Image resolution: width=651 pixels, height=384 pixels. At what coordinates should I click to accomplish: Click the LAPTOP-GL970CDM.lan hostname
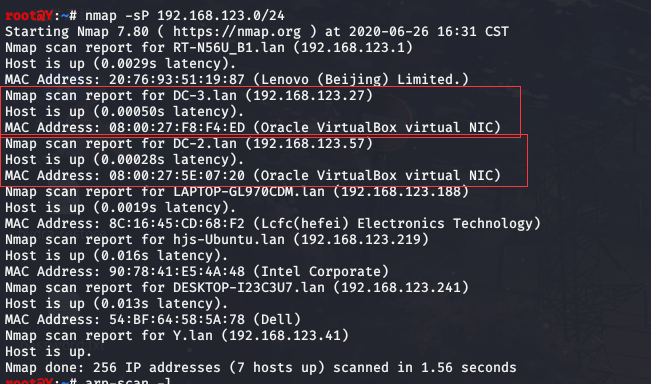point(249,191)
